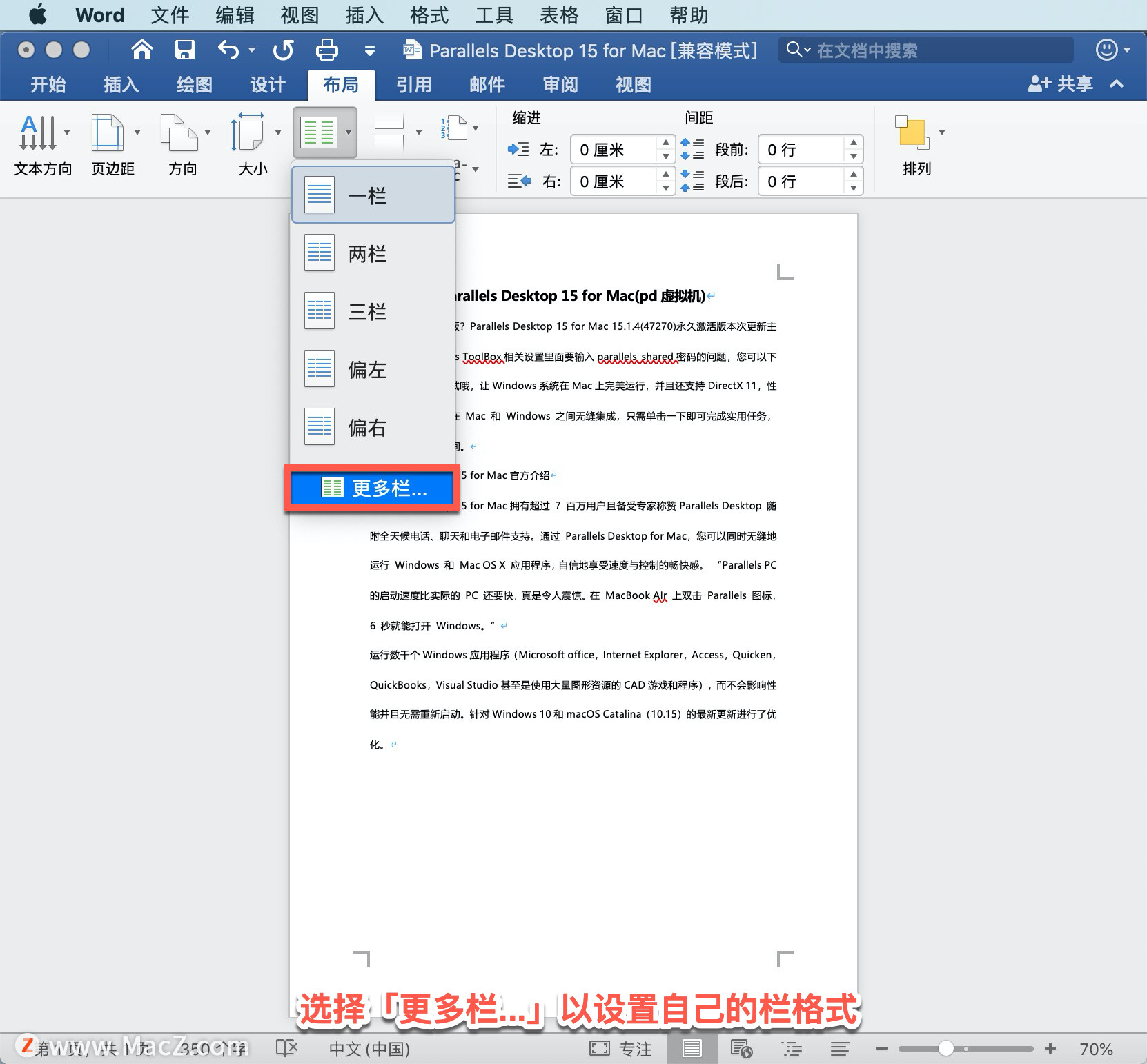The width and height of the screenshot is (1147, 1064).
Task: Select 更多栏... menu option
Action: coord(372,488)
